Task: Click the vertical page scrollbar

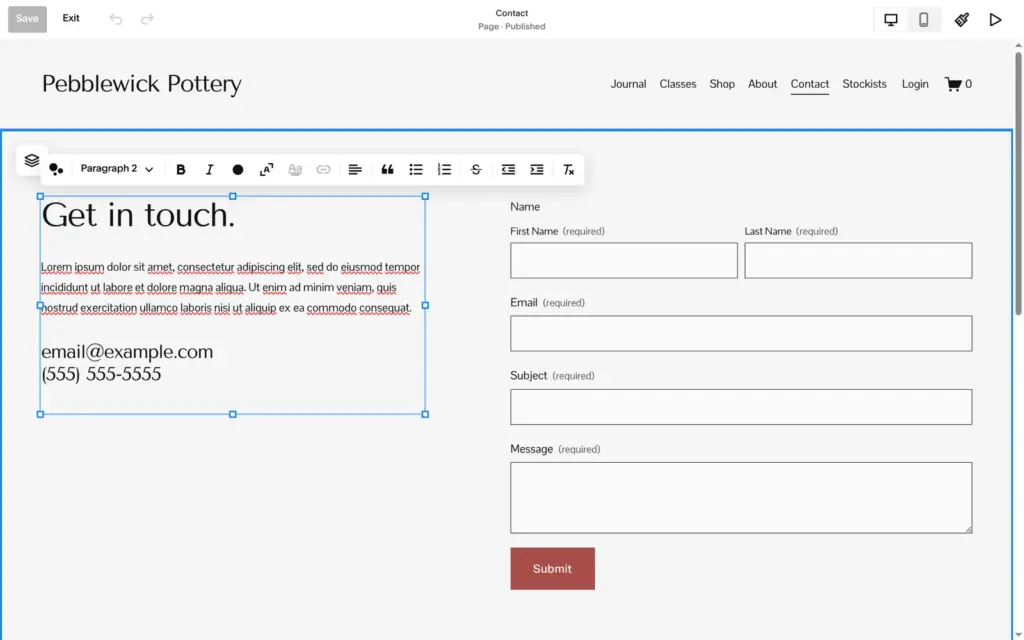Action: pyautogui.click(x=1018, y=183)
